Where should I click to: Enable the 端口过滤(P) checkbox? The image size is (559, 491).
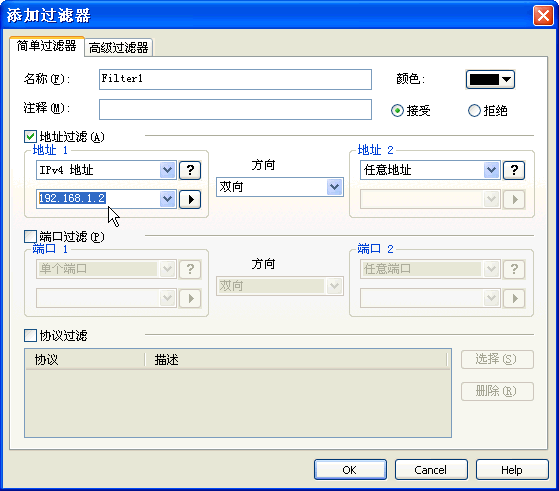pos(30,236)
